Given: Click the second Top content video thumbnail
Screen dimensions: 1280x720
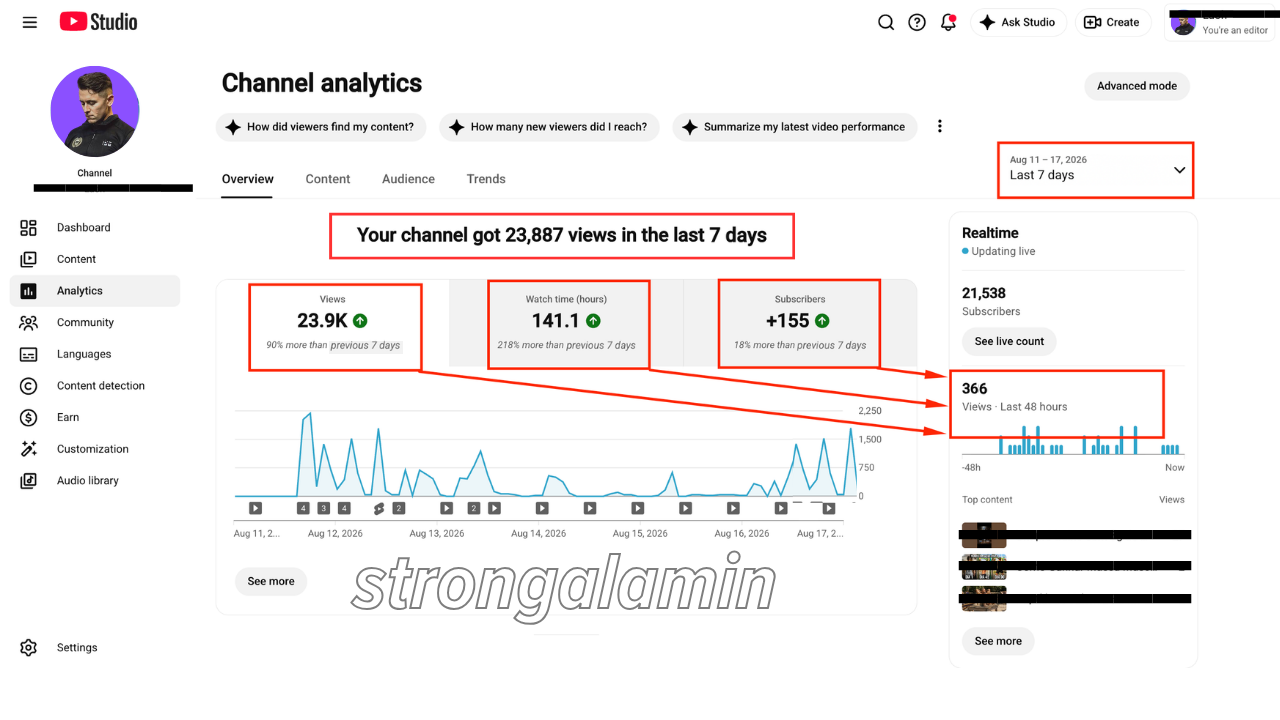Looking at the screenshot, I should tap(984, 567).
